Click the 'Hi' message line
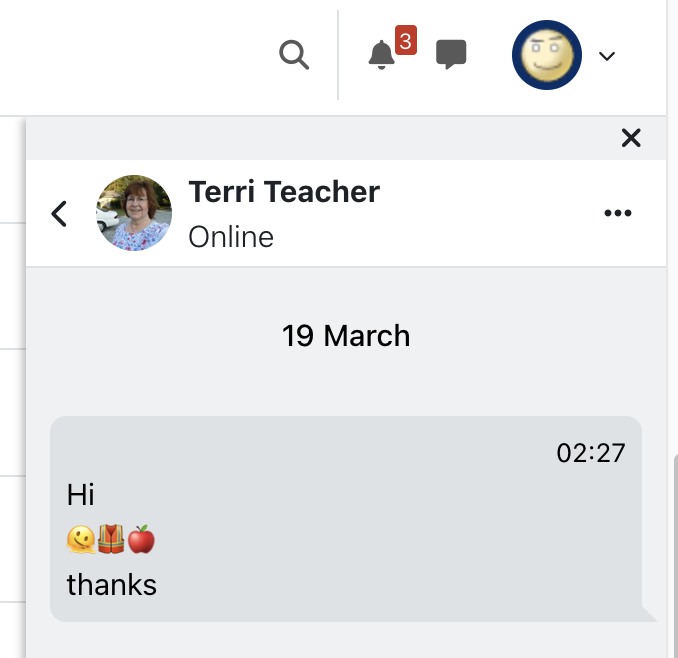 click(80, 494)
